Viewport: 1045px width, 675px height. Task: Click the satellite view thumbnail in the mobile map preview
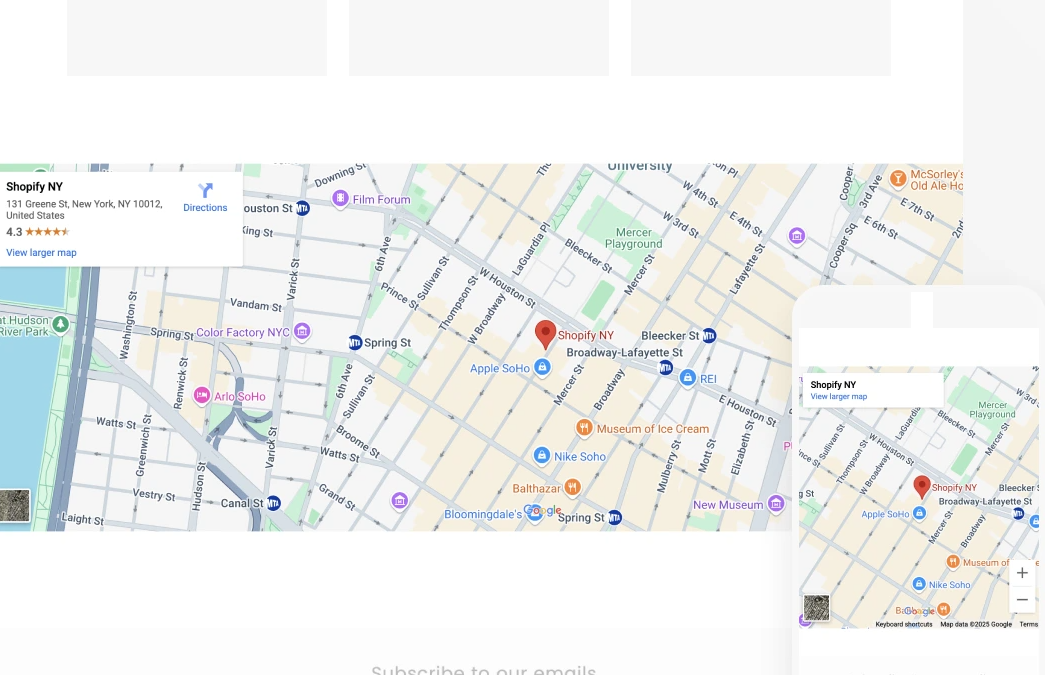[x=816, y=608]
